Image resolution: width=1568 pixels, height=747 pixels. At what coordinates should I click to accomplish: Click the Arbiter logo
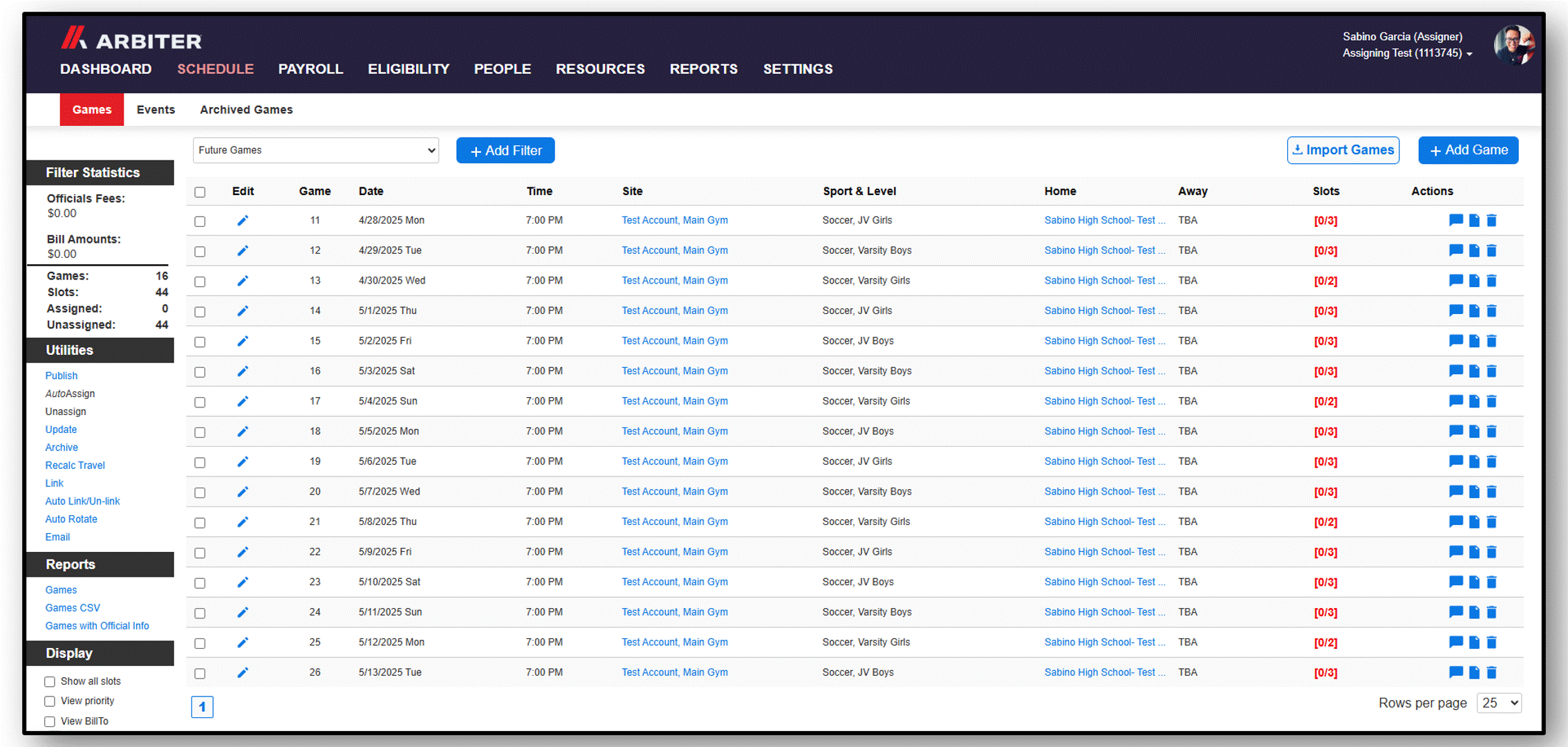coord(131,39)
